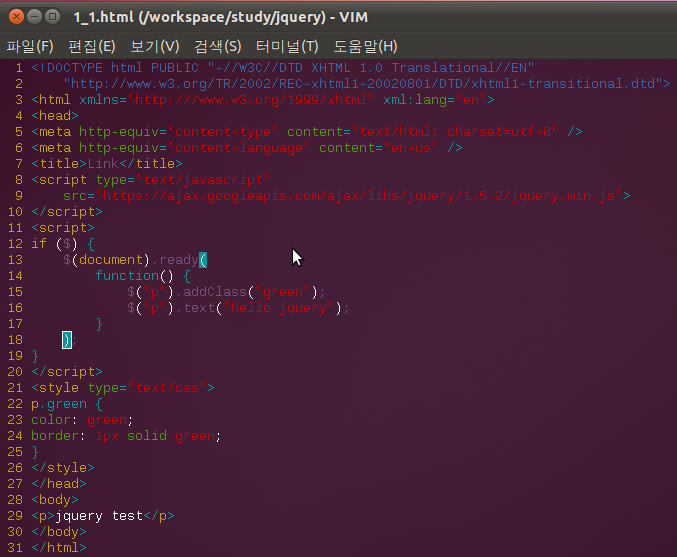Click the if ($) statement
The height and width of the screenshot is (557, 677).
tap(54, 244)
